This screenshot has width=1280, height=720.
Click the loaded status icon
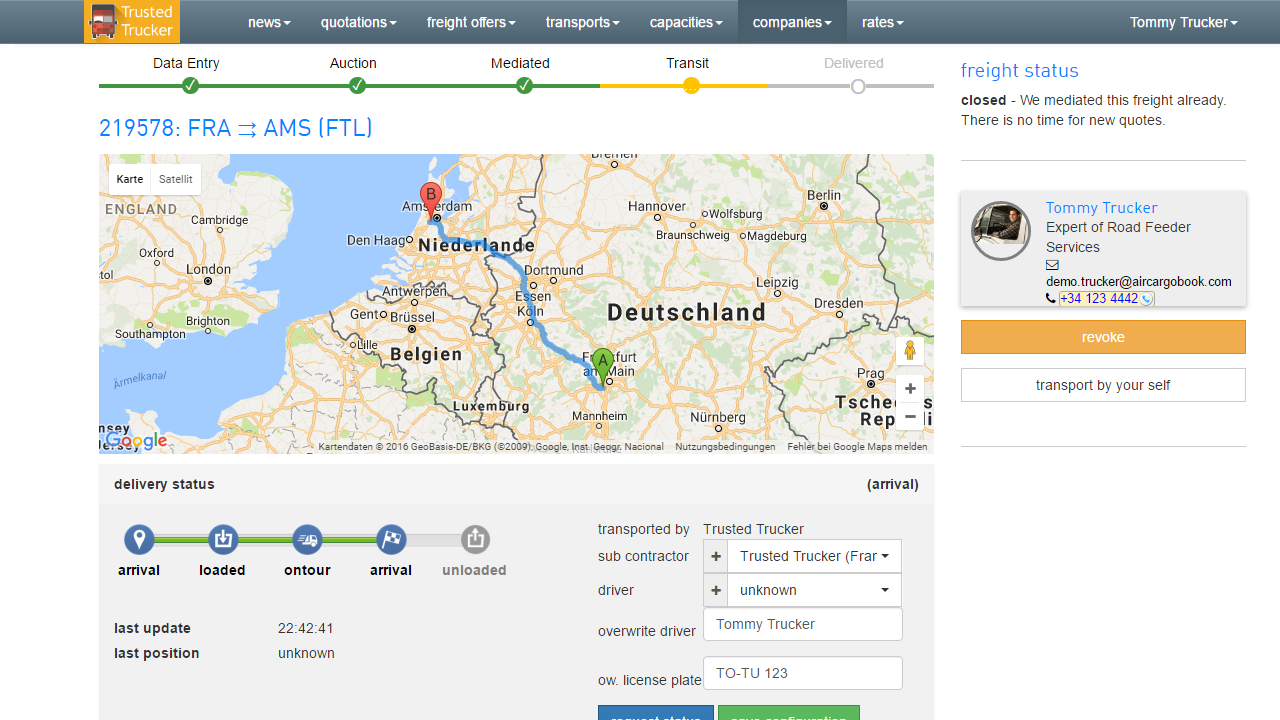coord(223,540)
